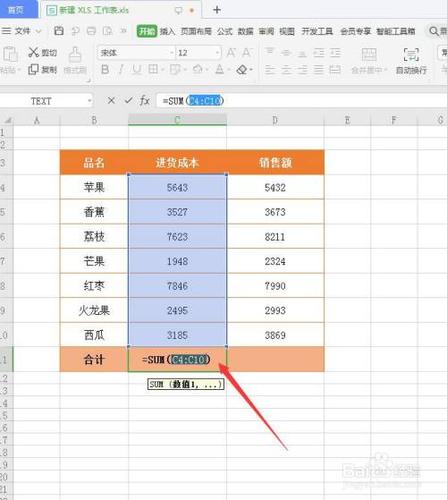Click the middle vertical align icon
Image resolution: width=447 pixels, height=500 pixels.
(286, 53)
